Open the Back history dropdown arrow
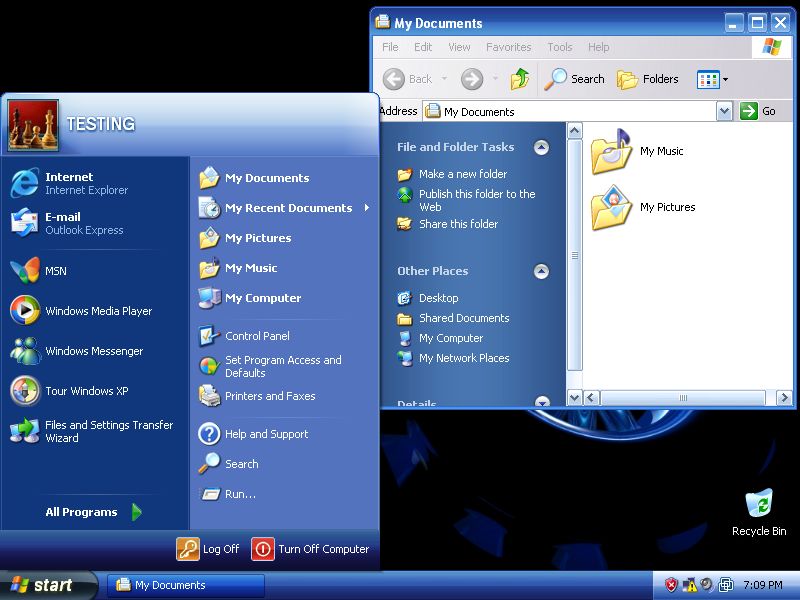The image size is (800, 600). click(x=444, y=79)
